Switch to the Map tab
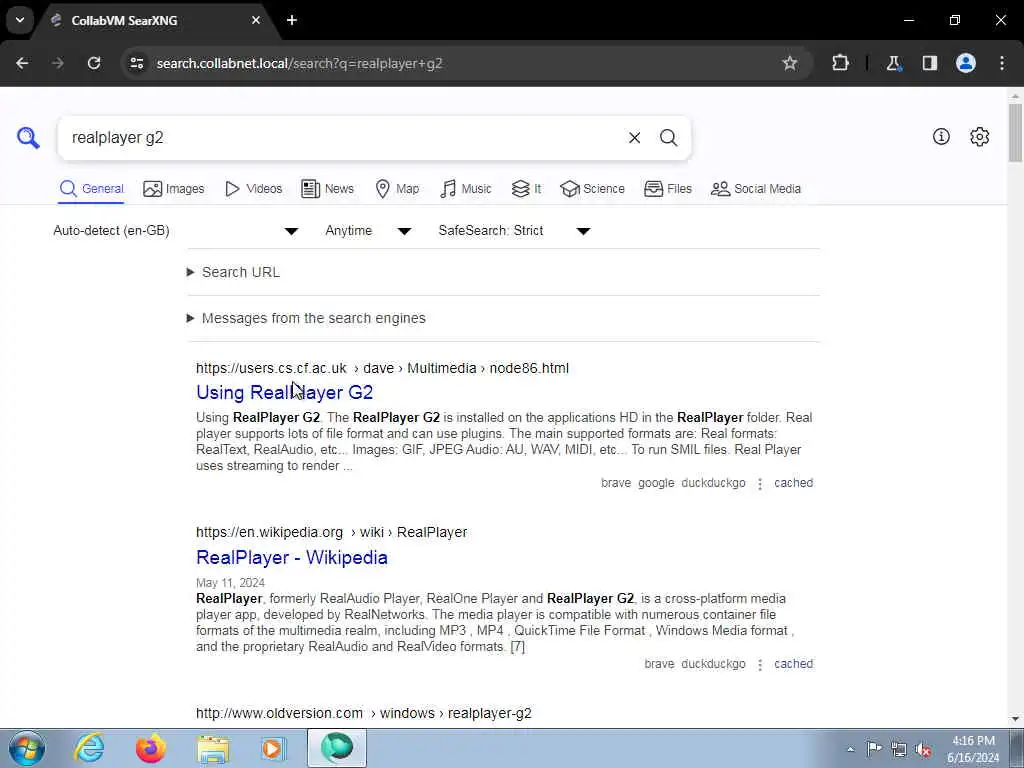This screenshot has height=768, width=1024. pyautogui.click(x=397, y=189)
